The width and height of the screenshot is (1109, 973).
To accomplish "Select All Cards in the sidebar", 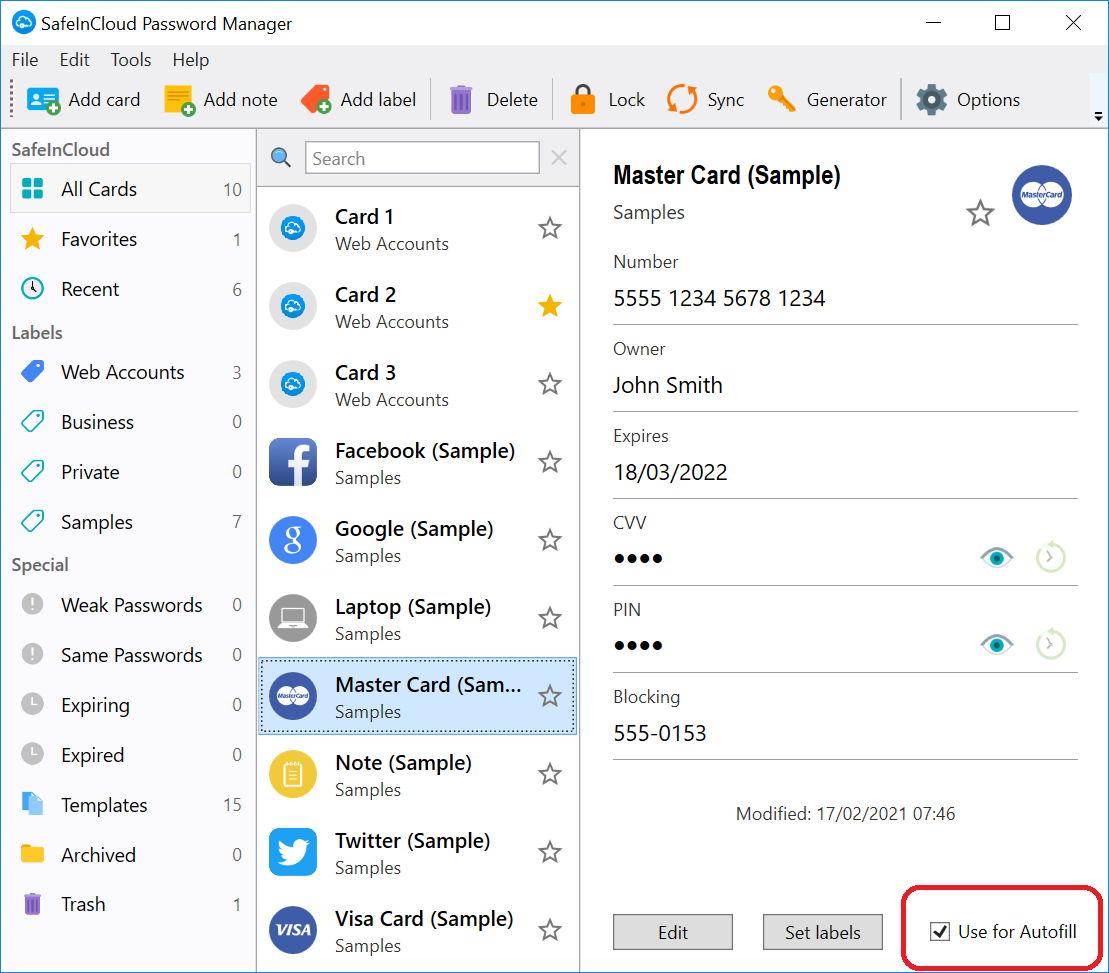I will click(x=131, y=189).
